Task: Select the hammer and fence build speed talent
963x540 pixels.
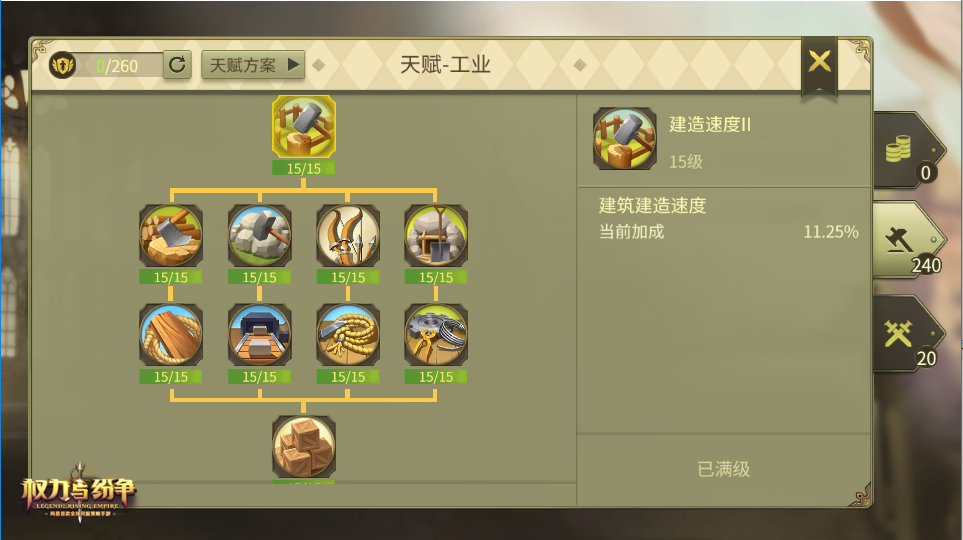Action: click(x=304, y=127)
